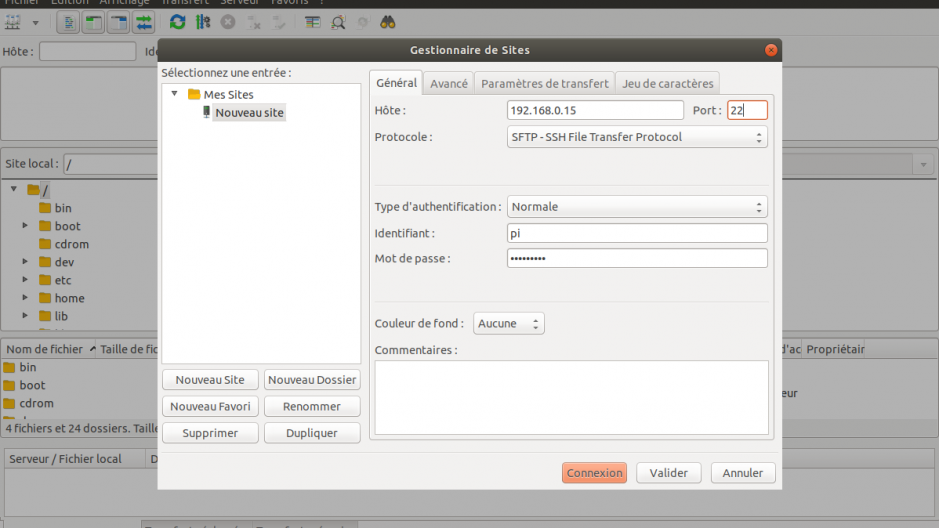Viewport: 939px width, 528px height.
Task: Select the bin folder in file list
Action: pyautogui.click(x=28, y=368)
